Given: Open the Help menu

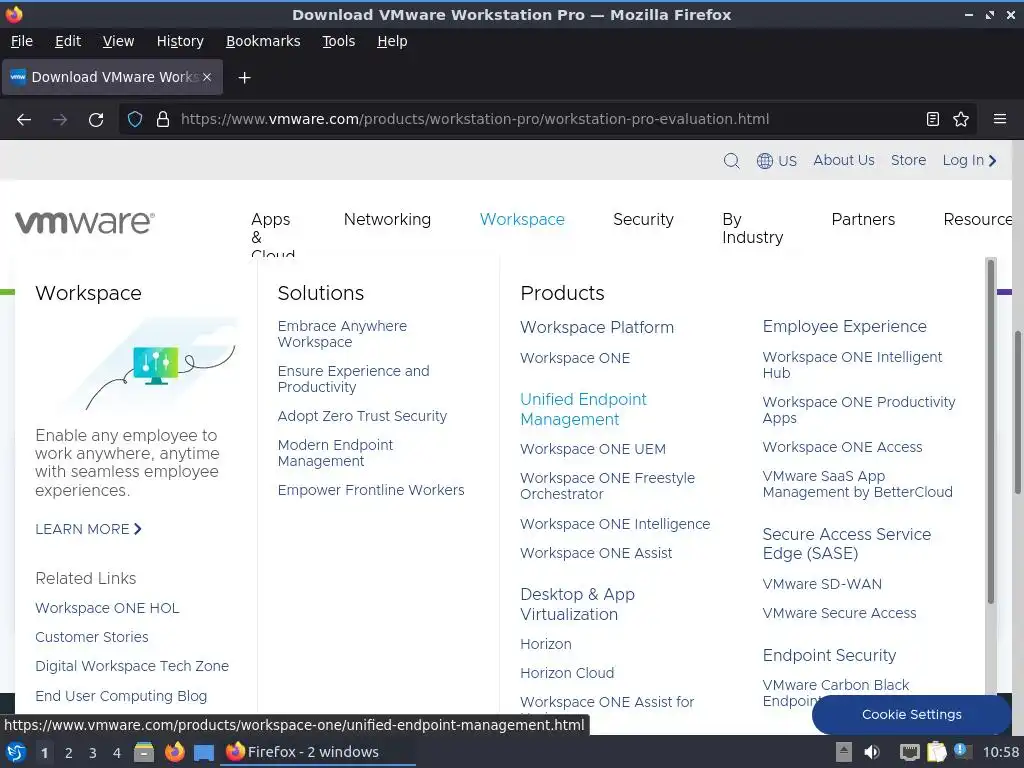Looking at the screenshot, I should (x=392, y=41).
